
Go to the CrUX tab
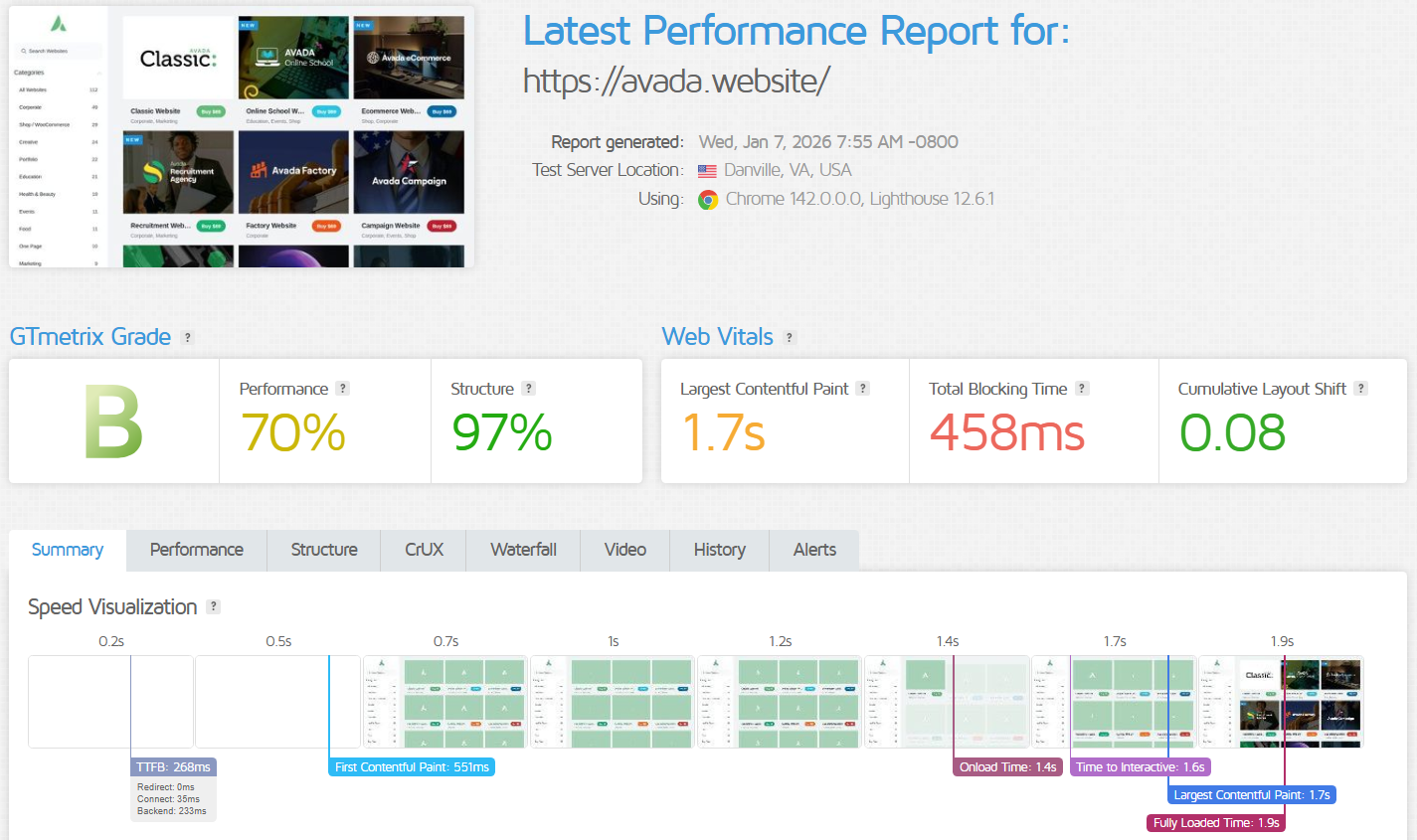pyautogui.click(x=425, y=551)
